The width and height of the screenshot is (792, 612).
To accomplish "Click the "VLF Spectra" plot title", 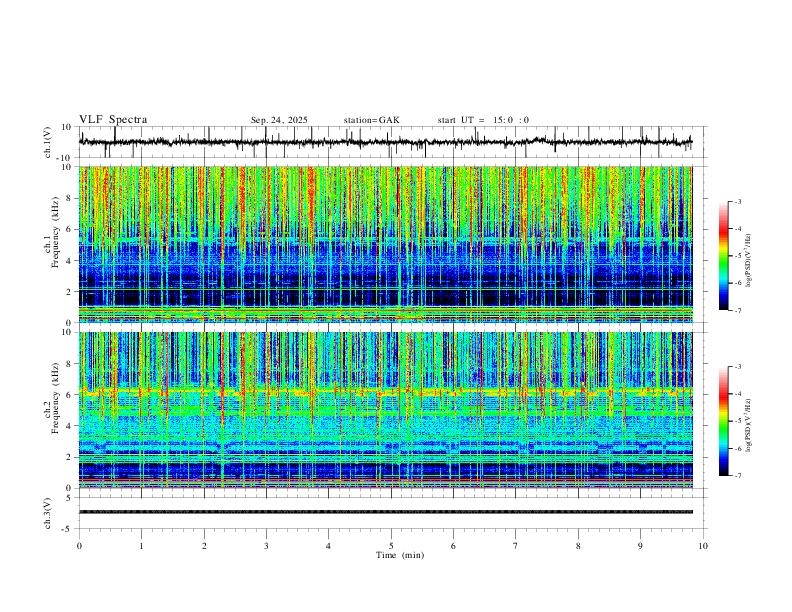I will (113, 120).
